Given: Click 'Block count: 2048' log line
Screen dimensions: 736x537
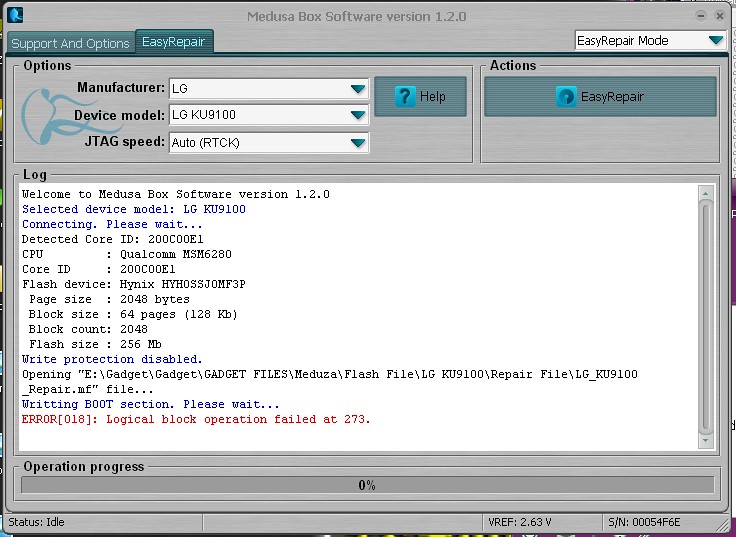Looking at the screenshot, I should (x=88, y=330).
